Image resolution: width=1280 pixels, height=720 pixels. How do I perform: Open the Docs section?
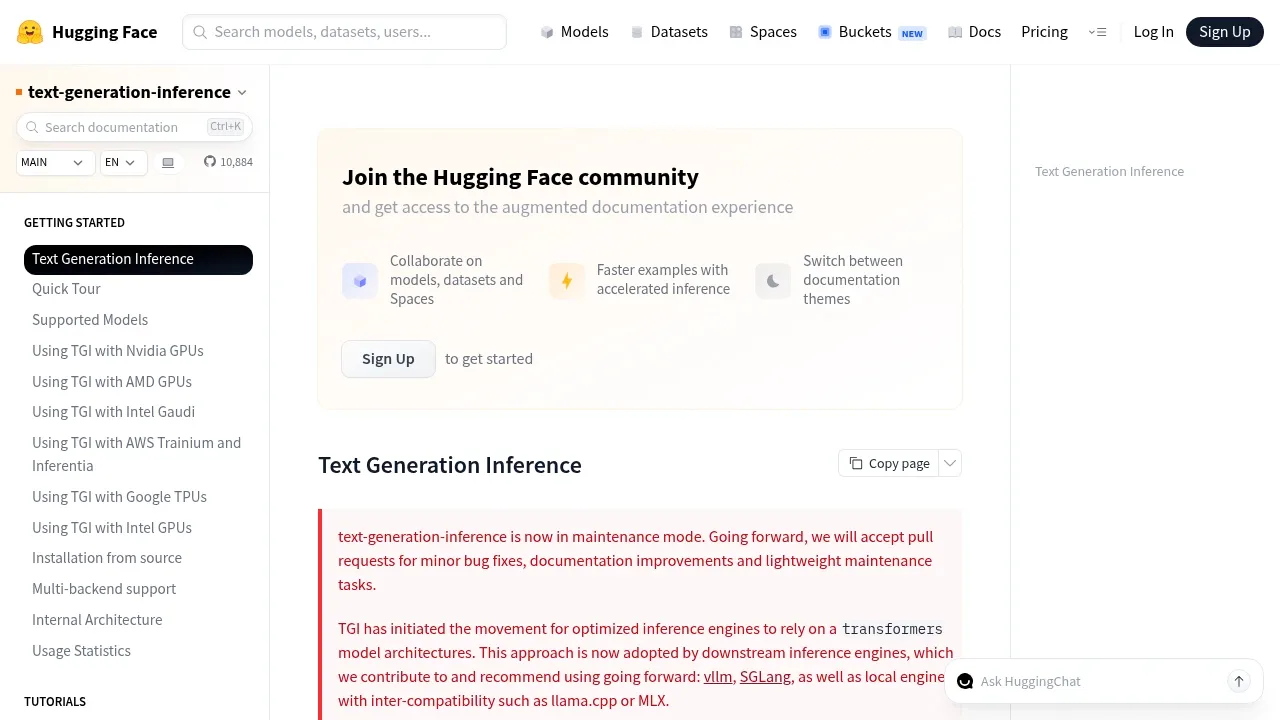coord(974,32)
